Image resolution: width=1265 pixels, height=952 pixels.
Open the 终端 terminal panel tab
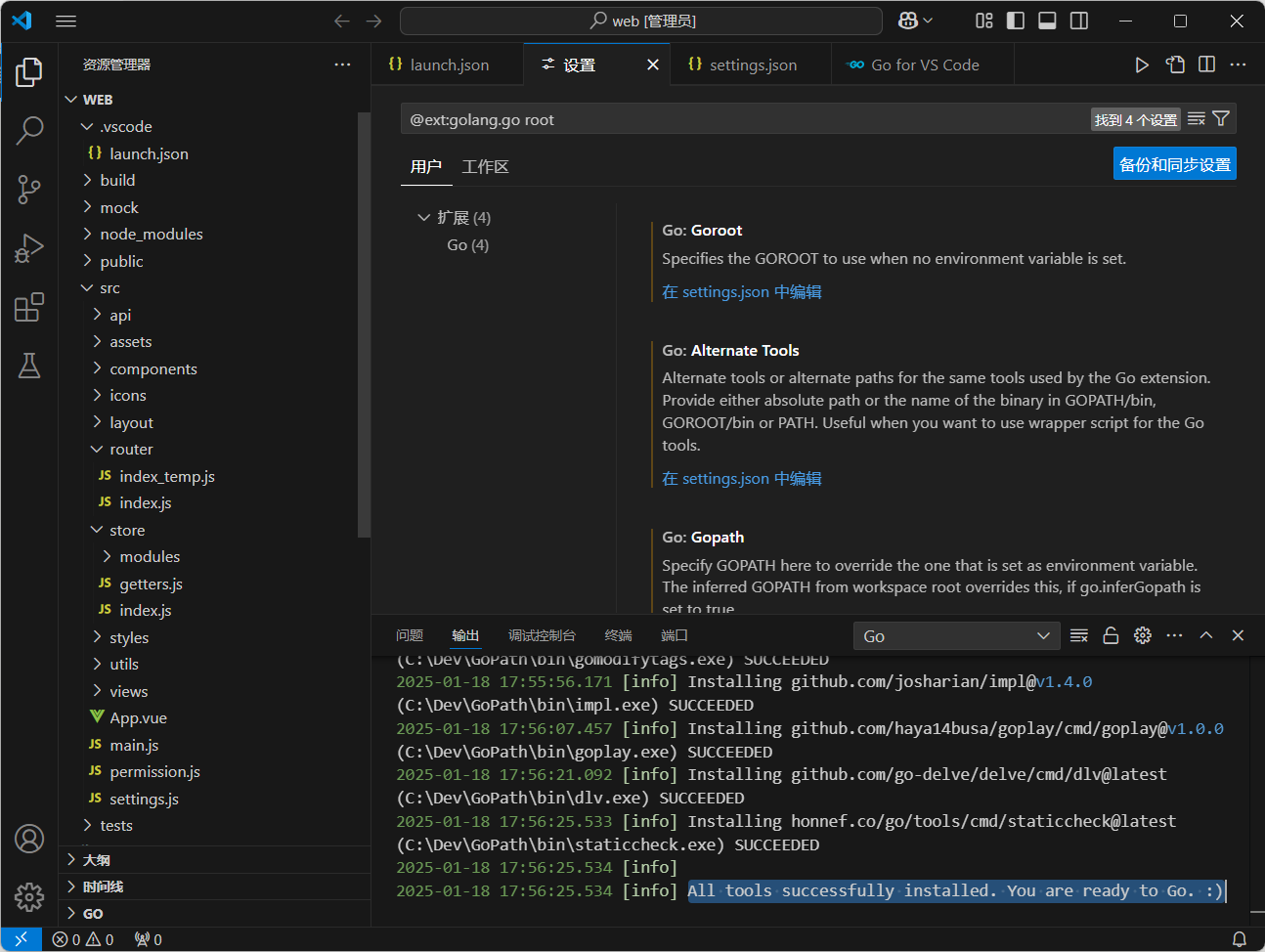coord(618,635)
